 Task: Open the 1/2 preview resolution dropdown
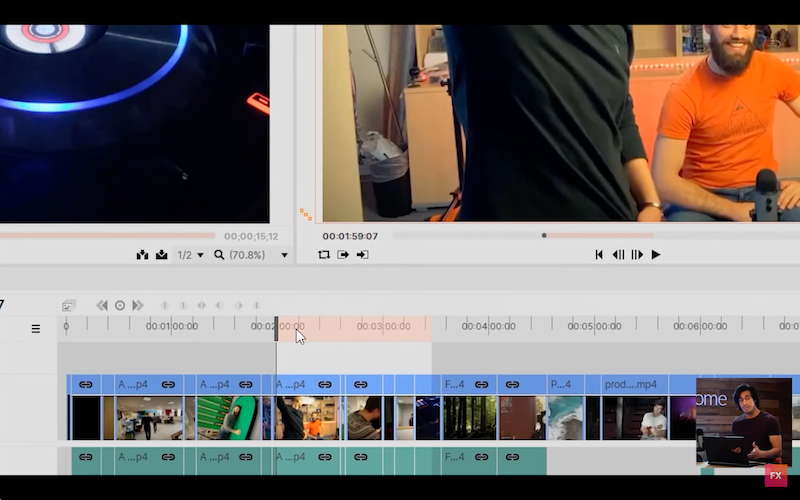click(190, 255)
